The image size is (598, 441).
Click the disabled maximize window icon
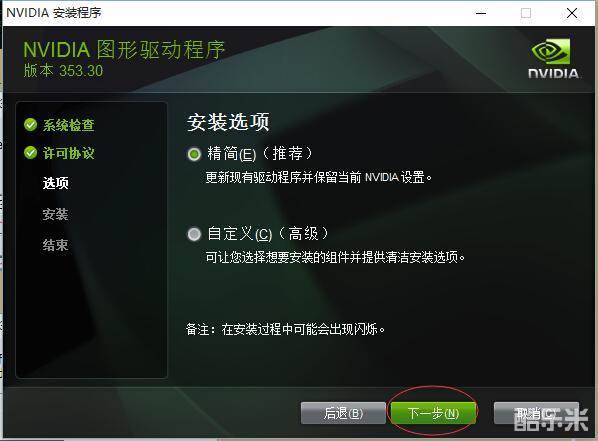pos(526,13)
